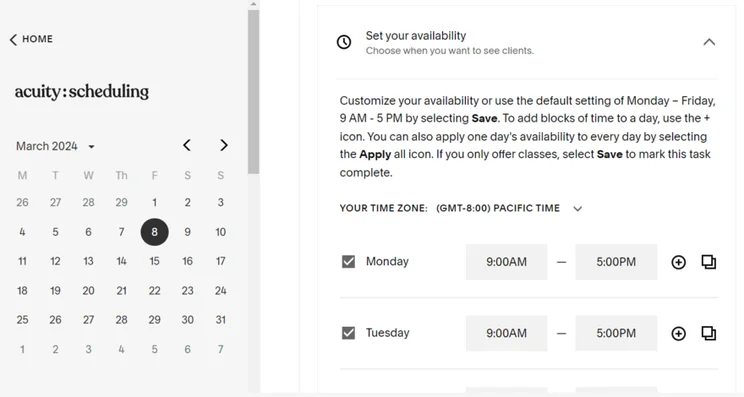Select March 23 on the calendar

pos(187,291)
